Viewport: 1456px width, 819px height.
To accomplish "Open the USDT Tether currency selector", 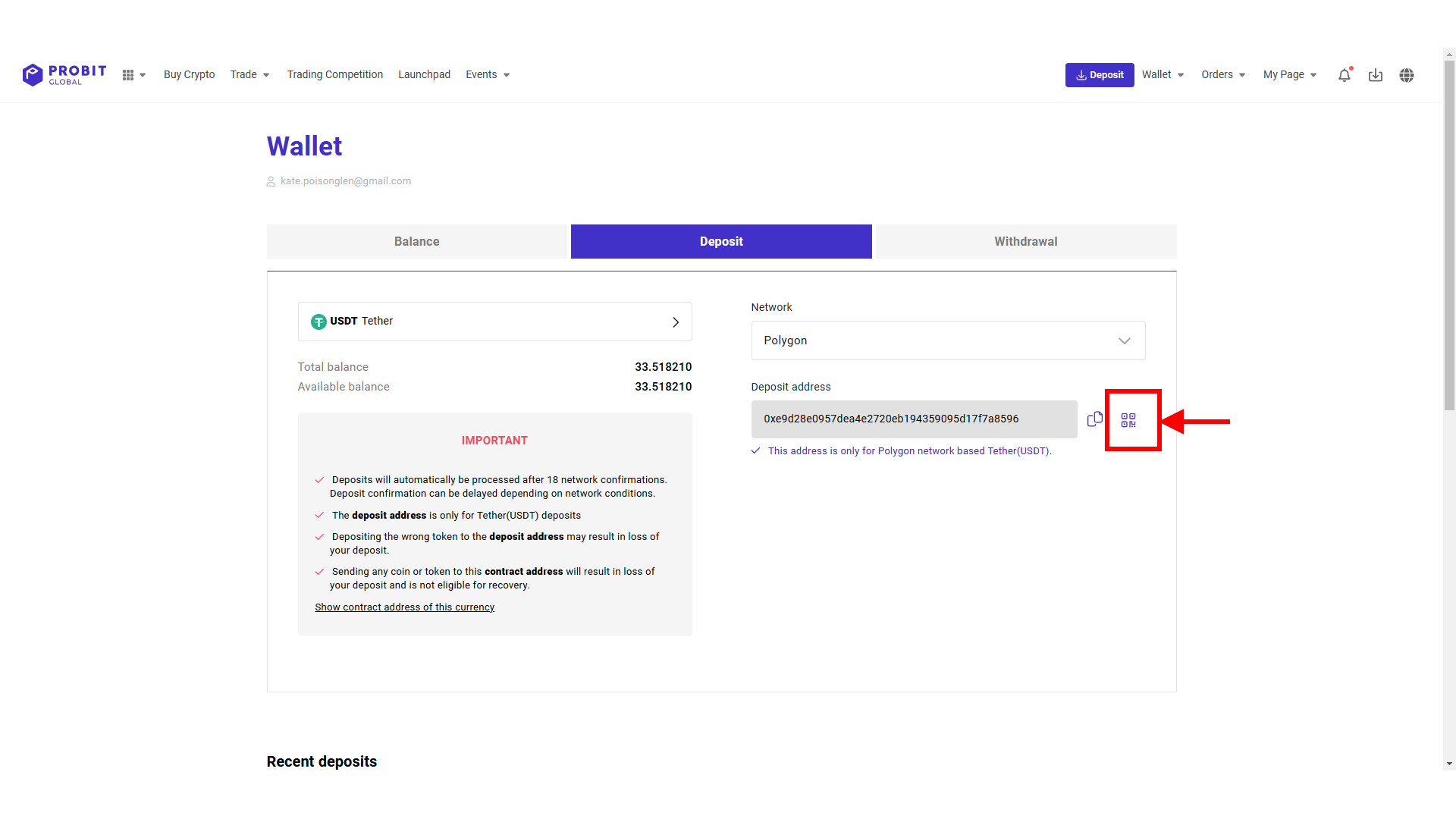I will [494, 322].
